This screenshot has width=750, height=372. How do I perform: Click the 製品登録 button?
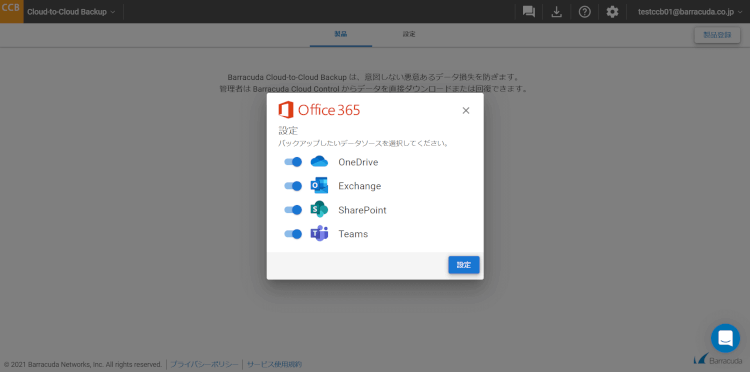point(717,35)
